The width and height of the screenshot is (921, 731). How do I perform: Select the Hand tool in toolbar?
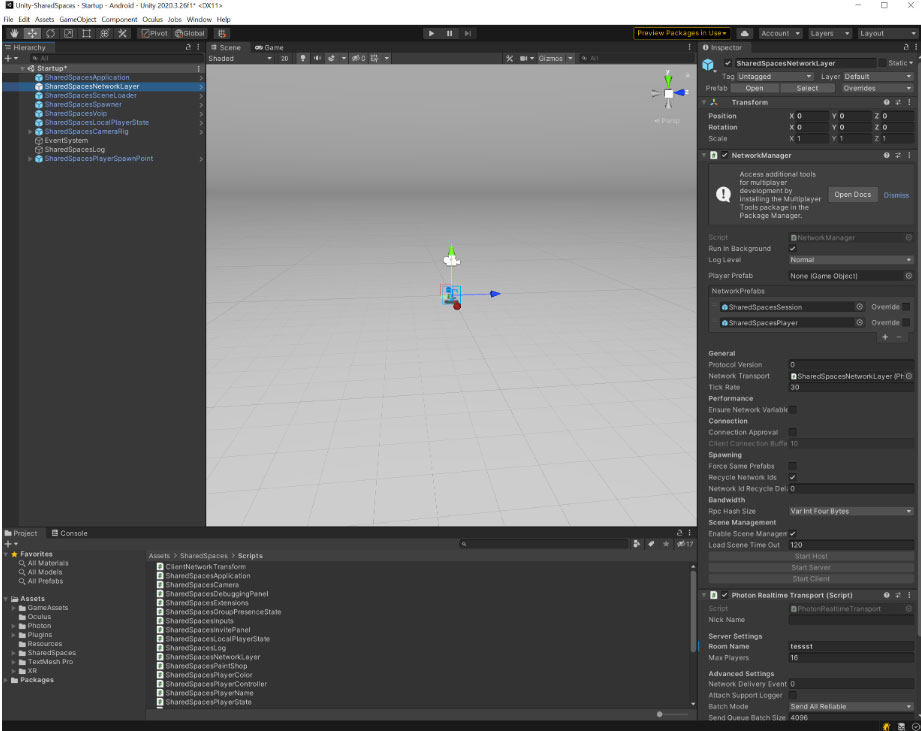pyautogui.click(x=14, y=33)
